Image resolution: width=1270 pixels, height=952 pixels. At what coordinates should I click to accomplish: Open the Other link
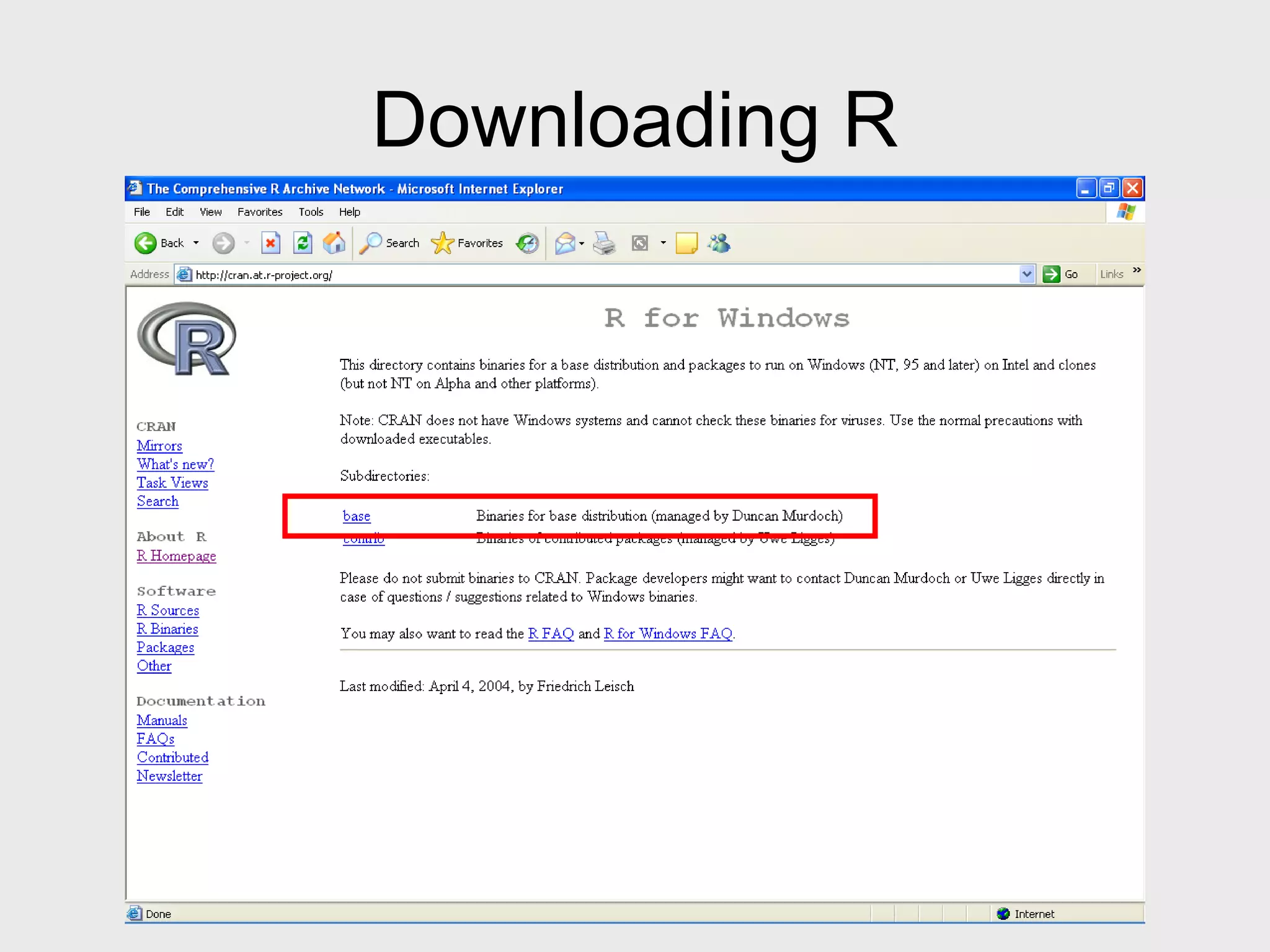pyautogui.click(x=154, y=666)
